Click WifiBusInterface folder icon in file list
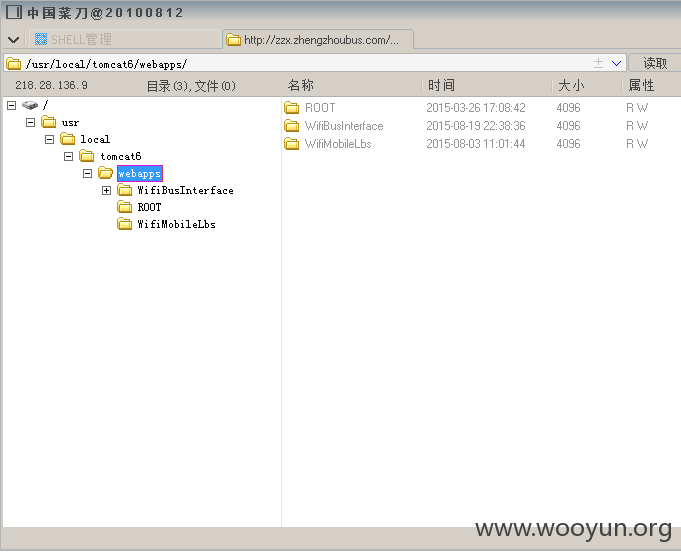This screenshot has height=557, width=681. 292,126
